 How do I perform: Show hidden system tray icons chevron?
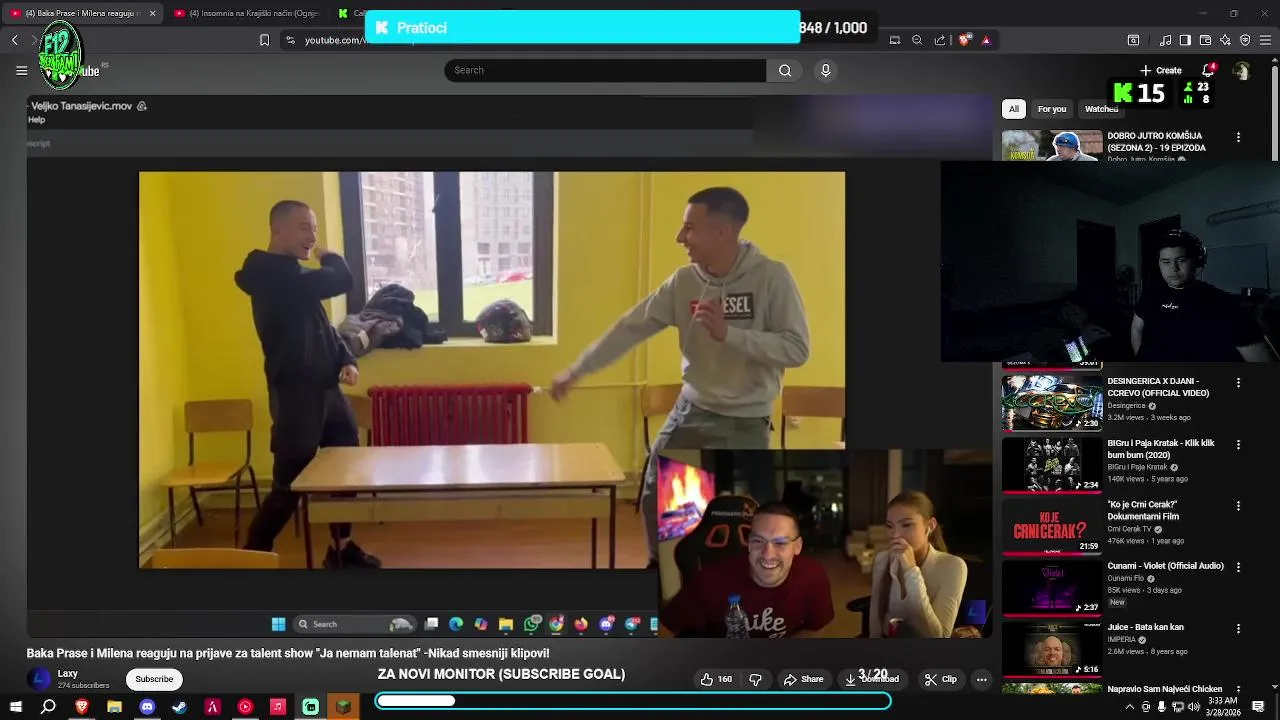pos(1130,707)
